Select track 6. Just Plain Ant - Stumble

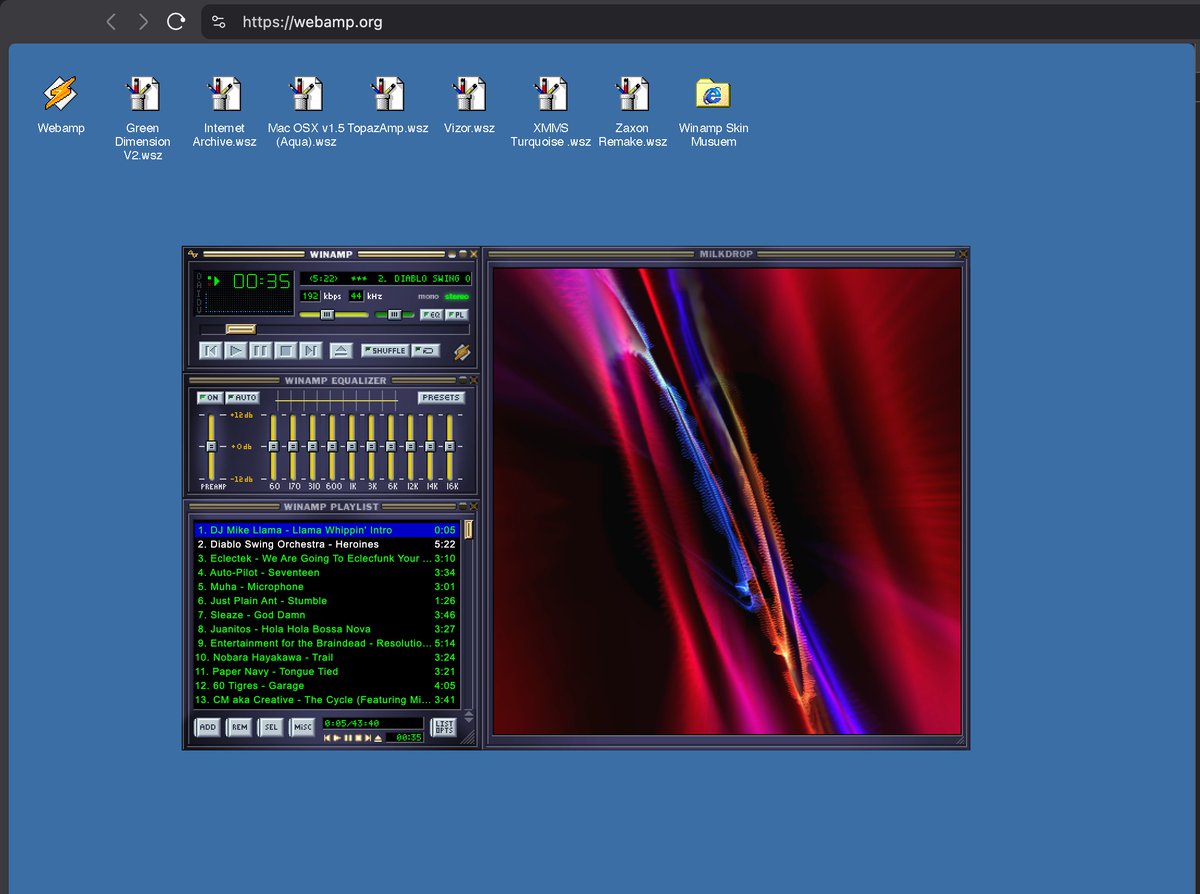pos(326,601)
